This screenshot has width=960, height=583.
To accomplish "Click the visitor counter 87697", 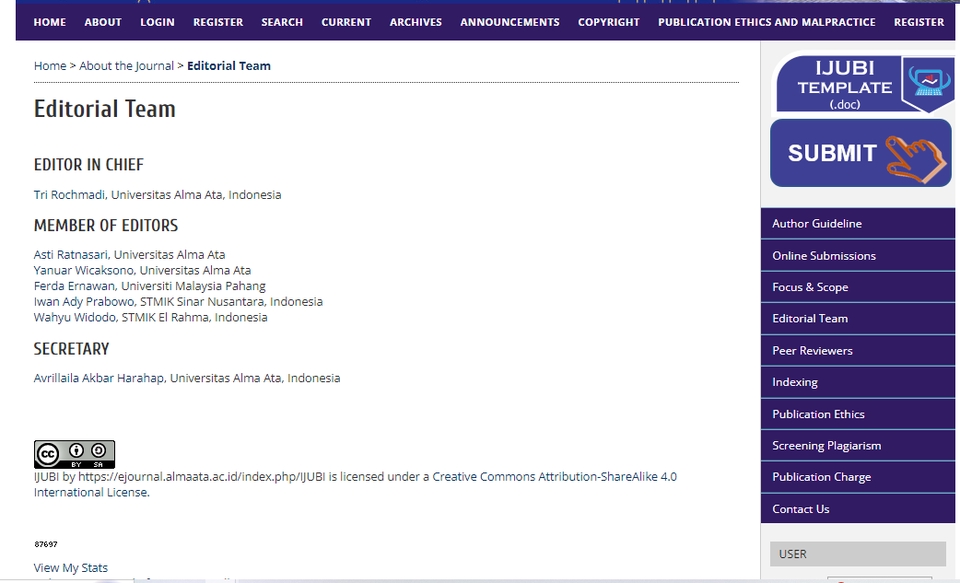I will [46, 544].
